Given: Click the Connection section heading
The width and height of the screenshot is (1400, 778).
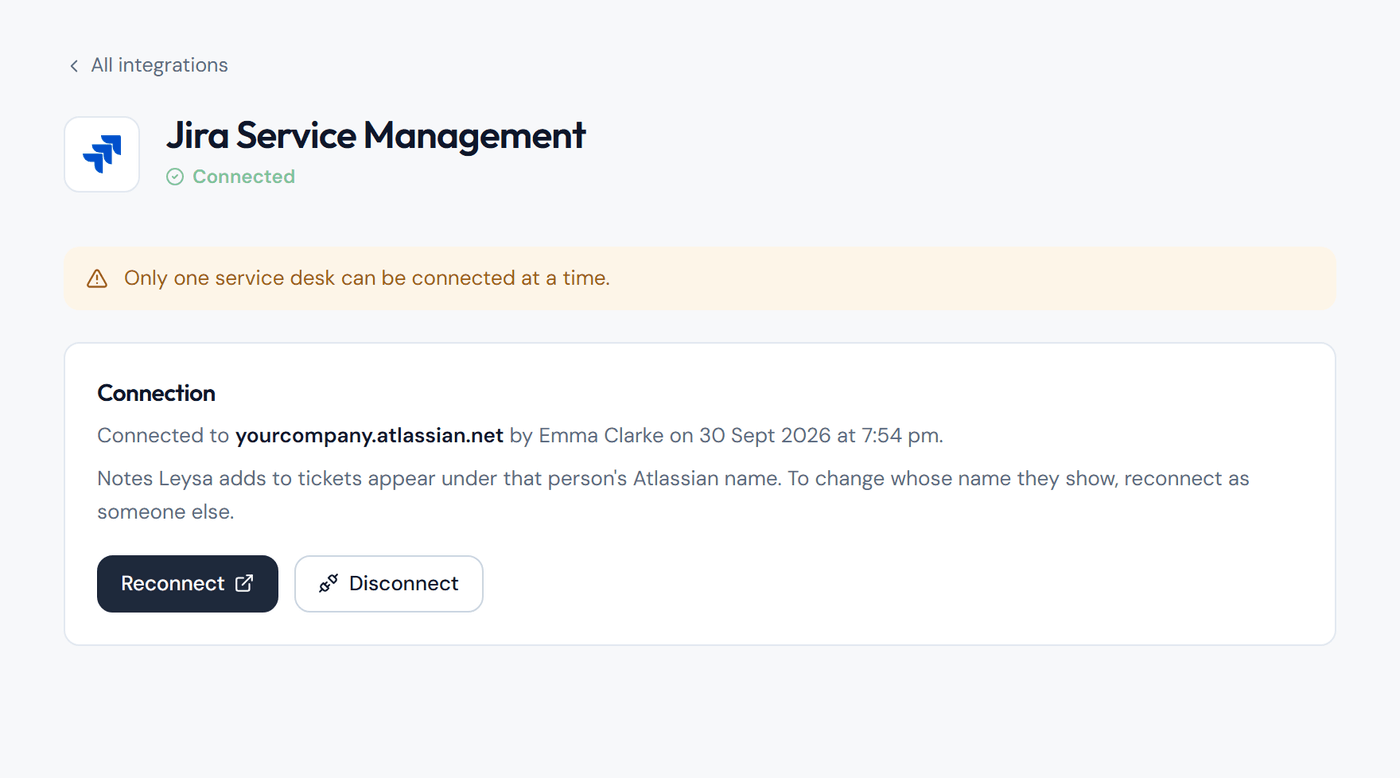Looking at the screenshot, I should point(156,393).
